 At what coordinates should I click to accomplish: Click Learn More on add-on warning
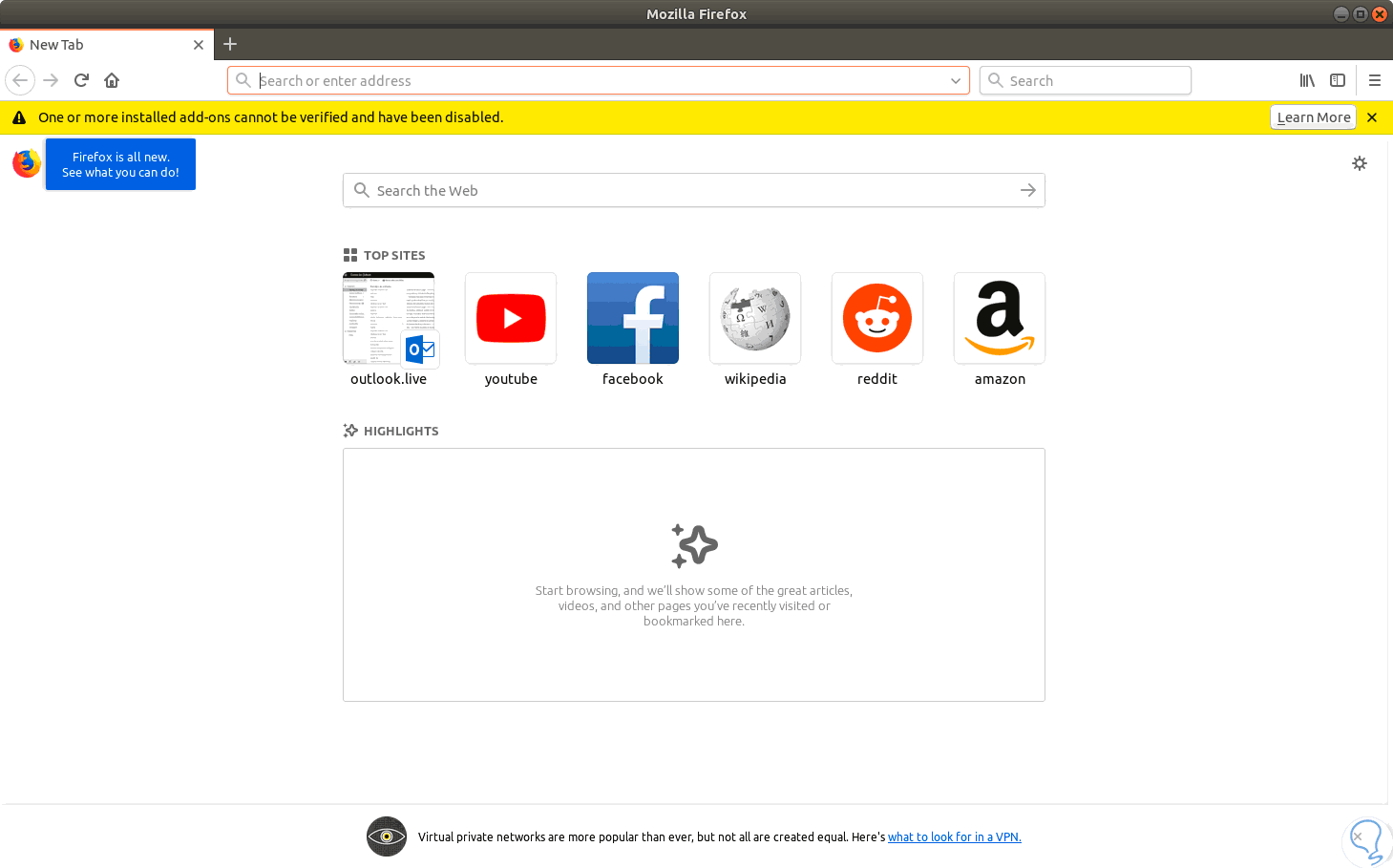pyautogui.click(x=1314, y=117)
